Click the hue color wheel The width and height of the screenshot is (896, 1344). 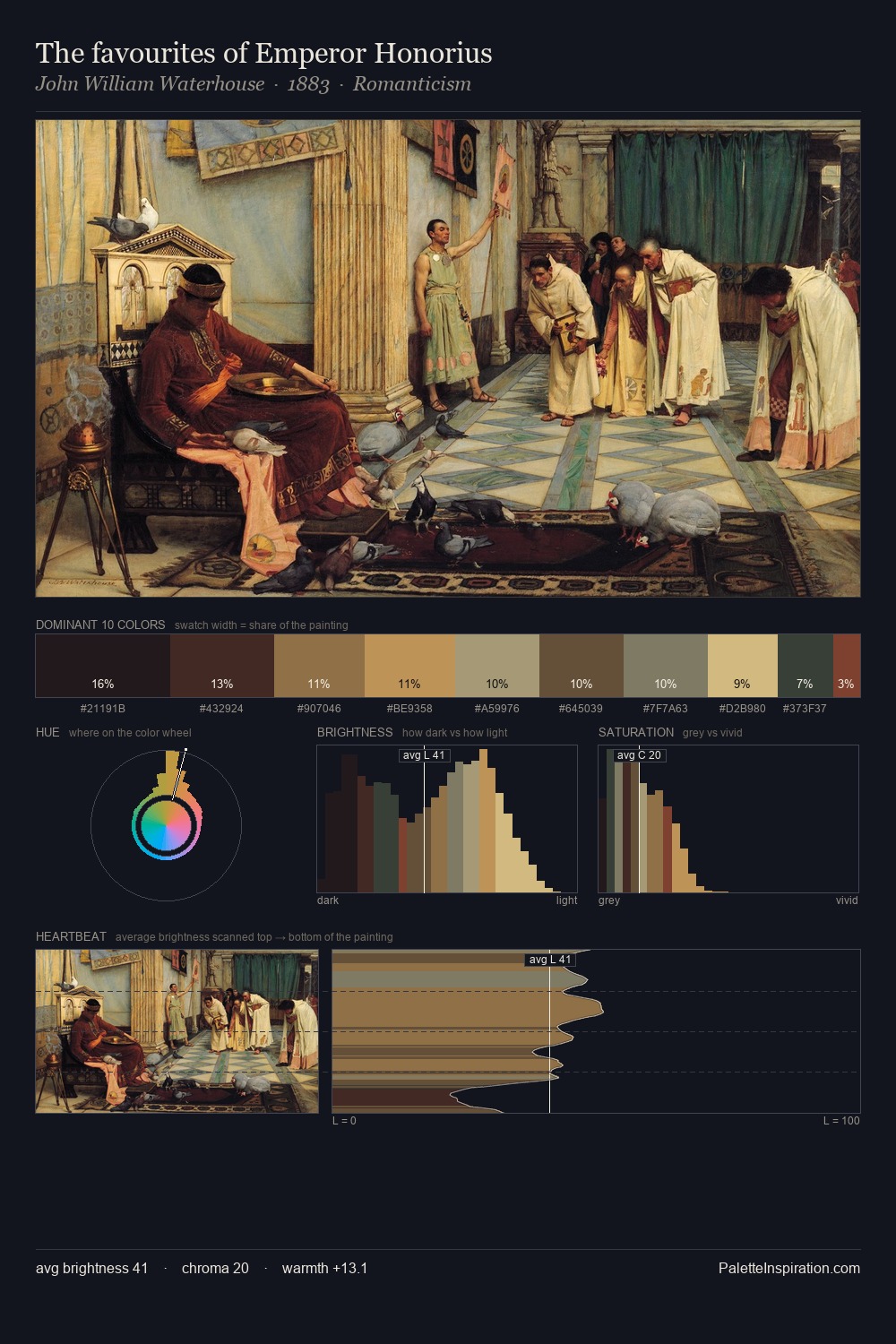pyautogui.click(x=166, y=825)
